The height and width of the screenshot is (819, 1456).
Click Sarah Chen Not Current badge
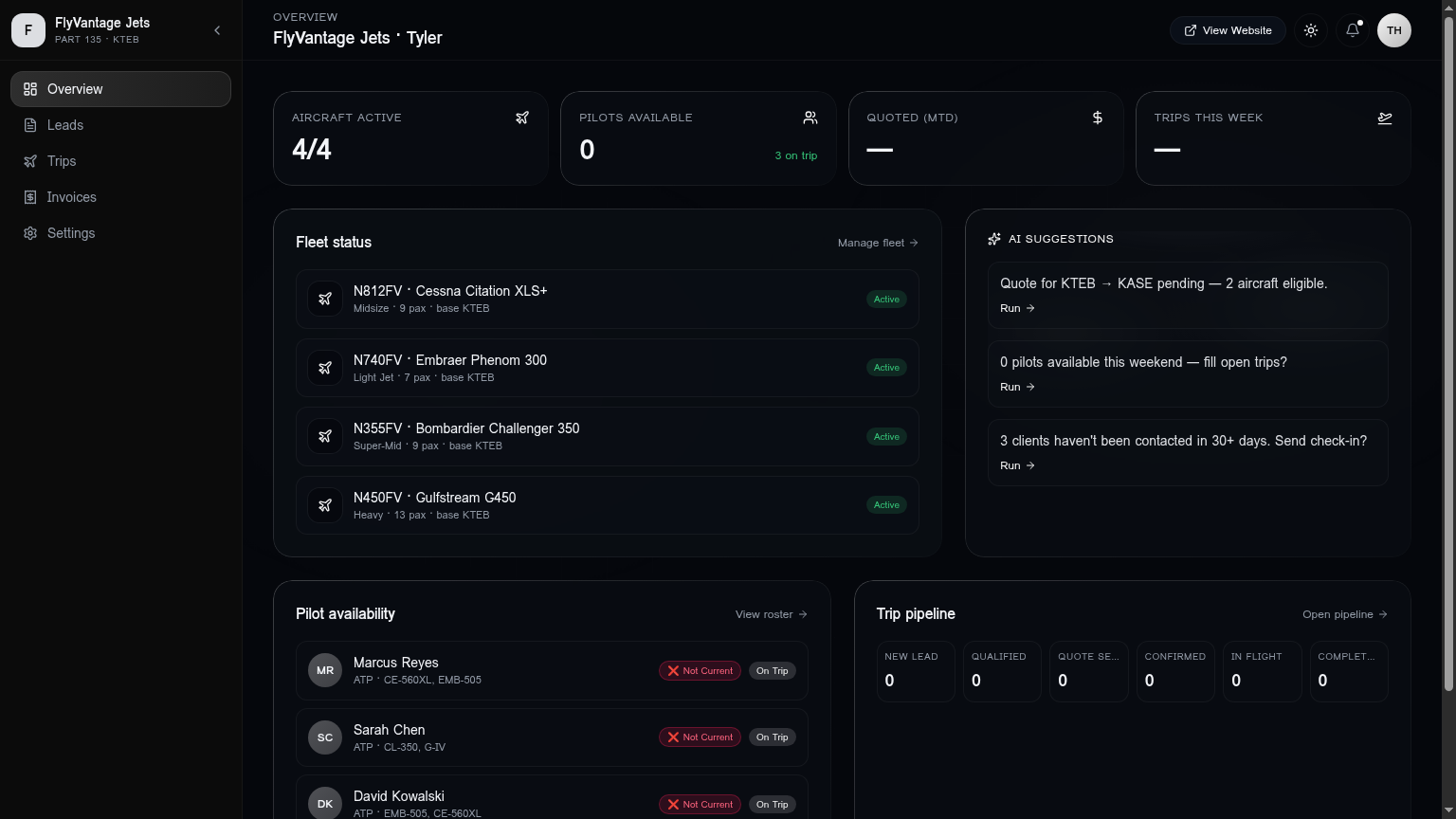pos(700,737)
